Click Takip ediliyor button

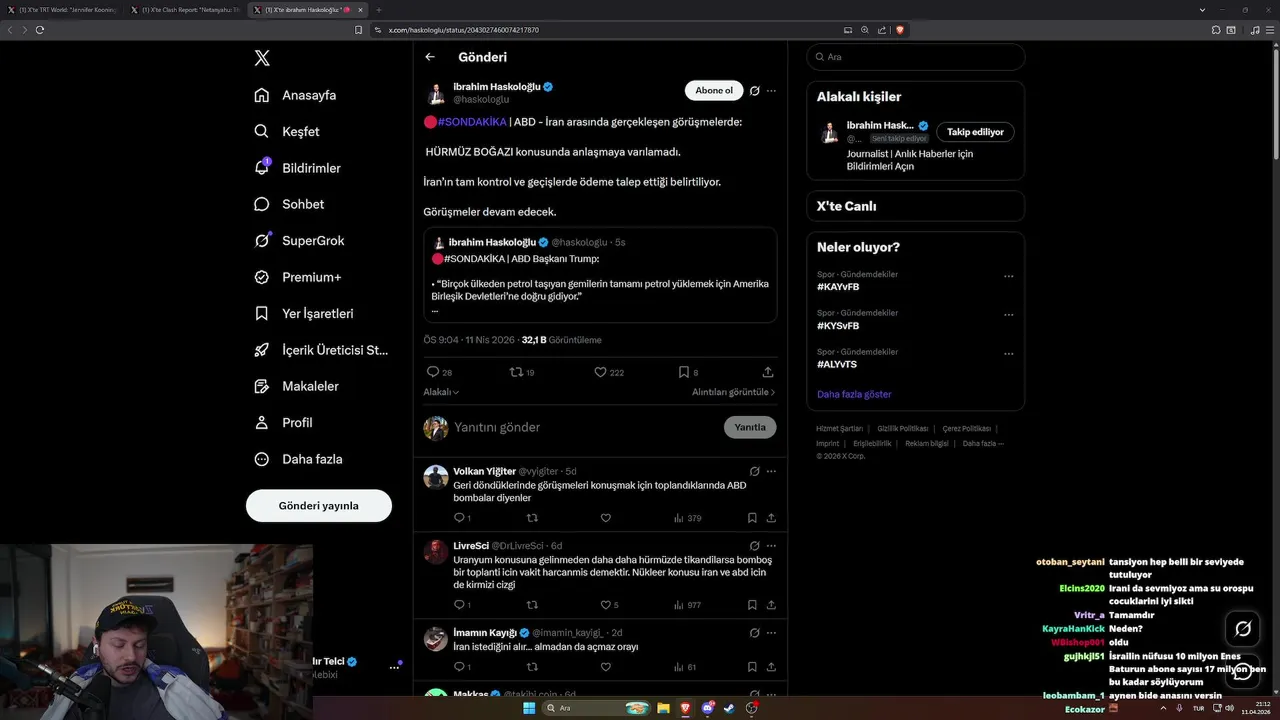[975, 132]
